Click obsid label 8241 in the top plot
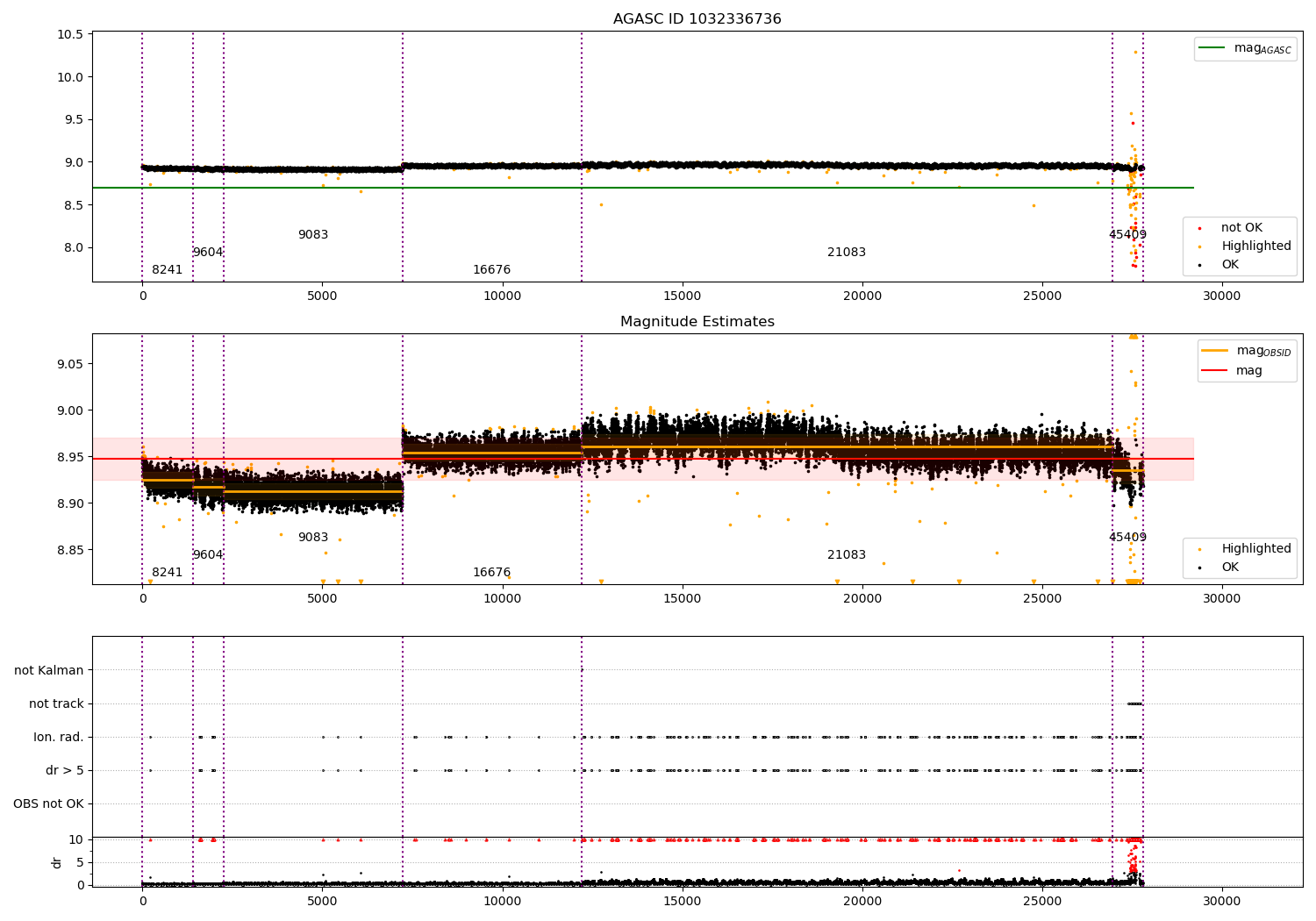Image resolution: width=1316 pixels, height=921 pixels. coord(168,270)
